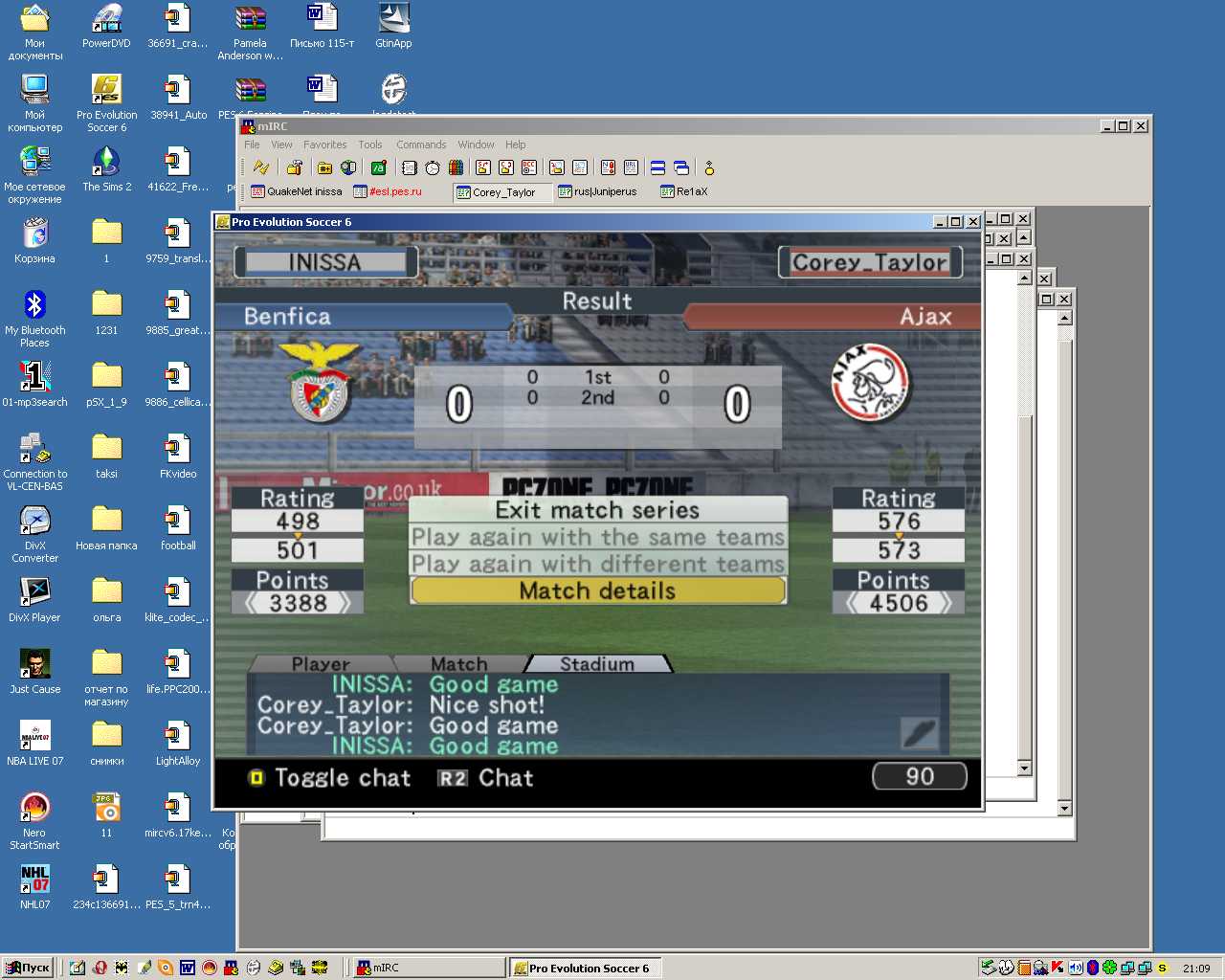
Task: Open Pro Evolution Soccer 6 desktop shortcut
Action: click(x=106, y=103)
